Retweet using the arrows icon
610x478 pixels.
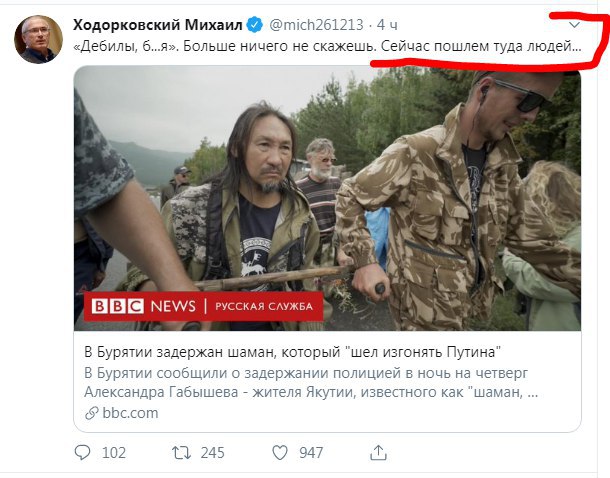[x=181, y=453]
